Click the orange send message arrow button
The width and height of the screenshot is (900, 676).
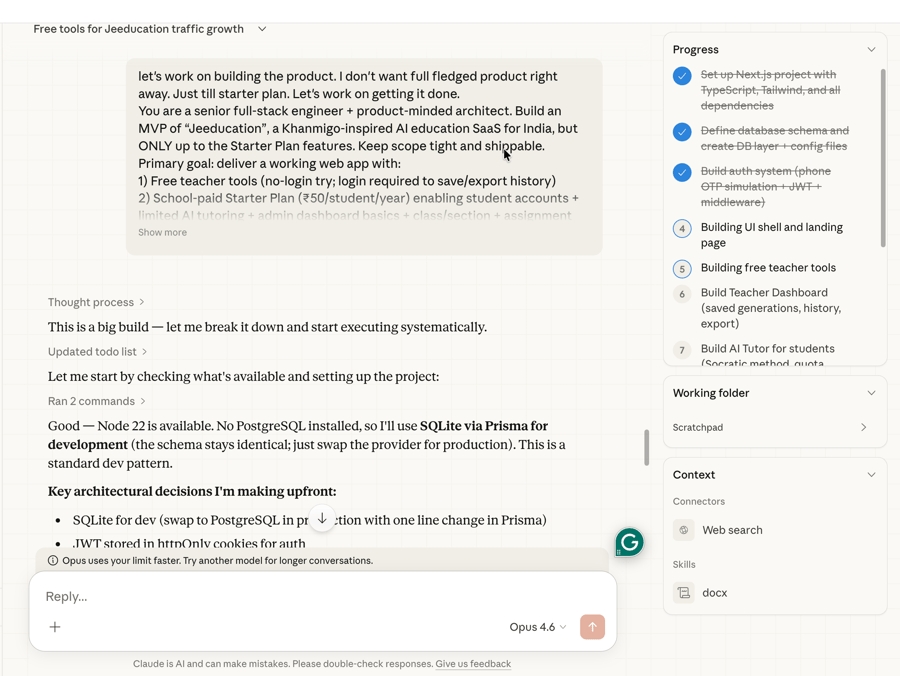pyautogui.click(x=592, y=627)
